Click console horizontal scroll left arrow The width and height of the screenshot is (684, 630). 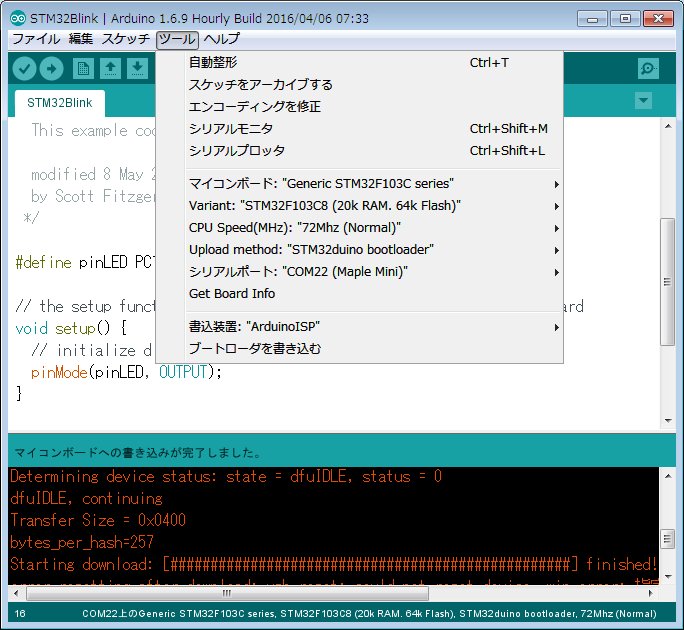coord(16,593)
